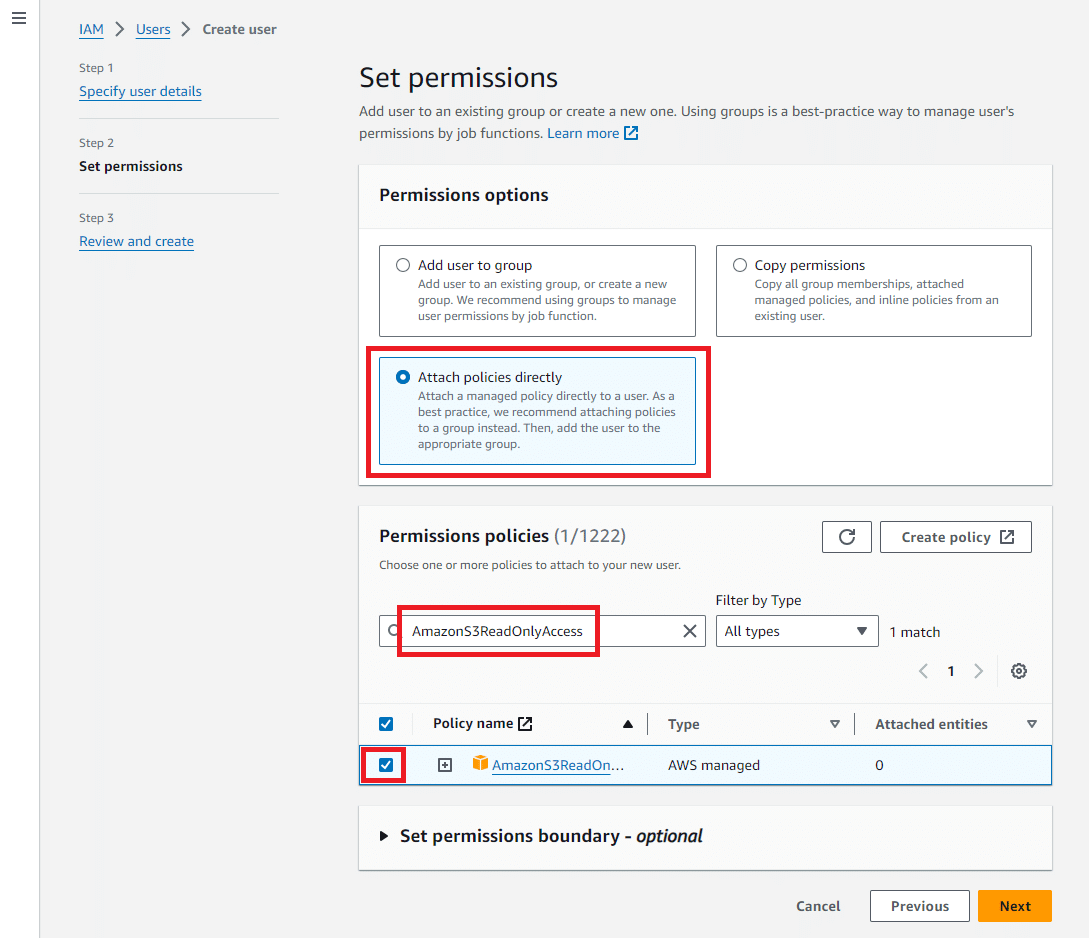
Task: Open the hamburger navigation menu
Action: [19, 18]
